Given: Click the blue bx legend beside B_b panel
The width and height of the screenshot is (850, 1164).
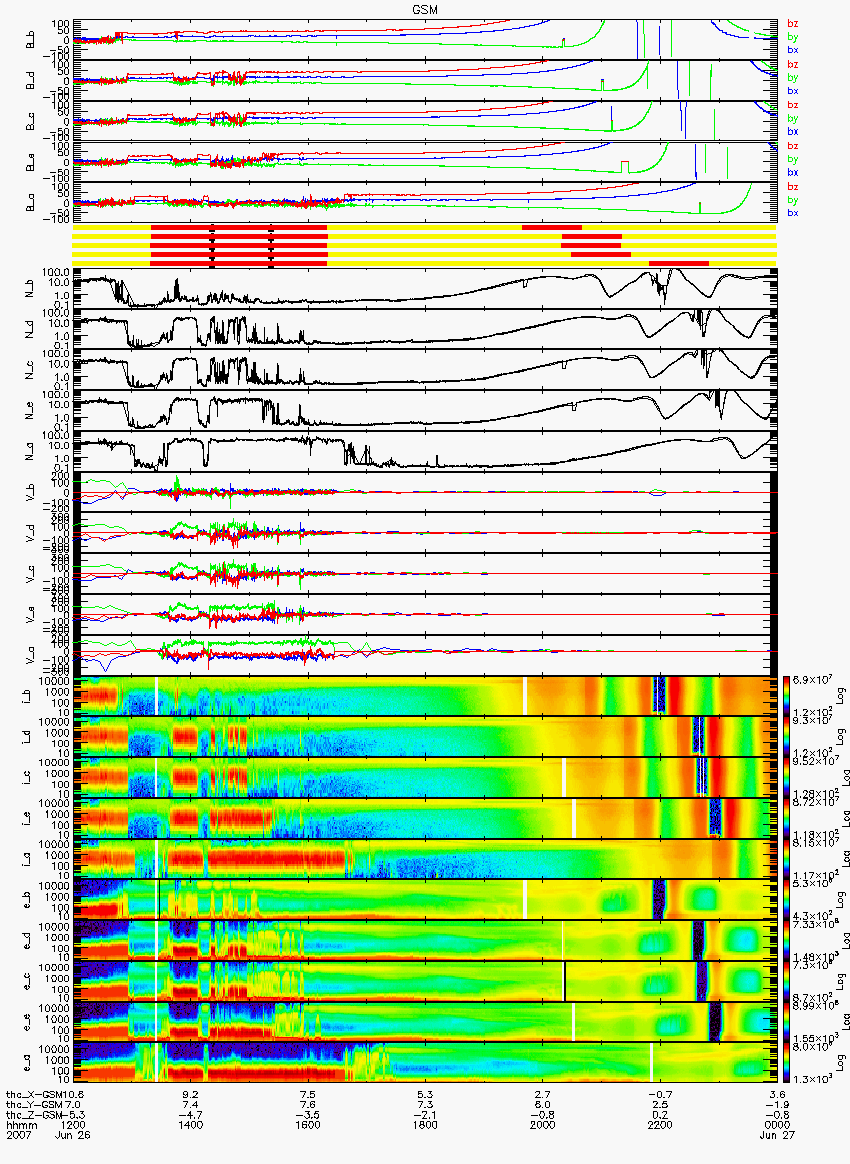Looking at the screenshot, I should [x=792, y=50].
